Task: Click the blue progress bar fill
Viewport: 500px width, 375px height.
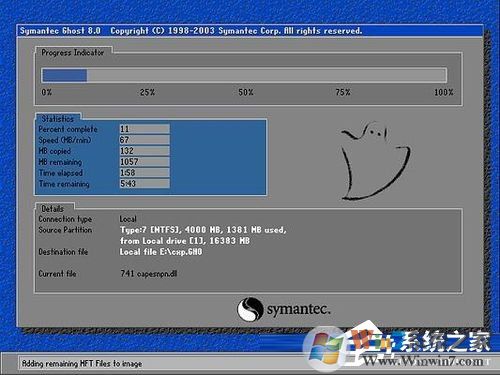Action: tap(64, 75)
